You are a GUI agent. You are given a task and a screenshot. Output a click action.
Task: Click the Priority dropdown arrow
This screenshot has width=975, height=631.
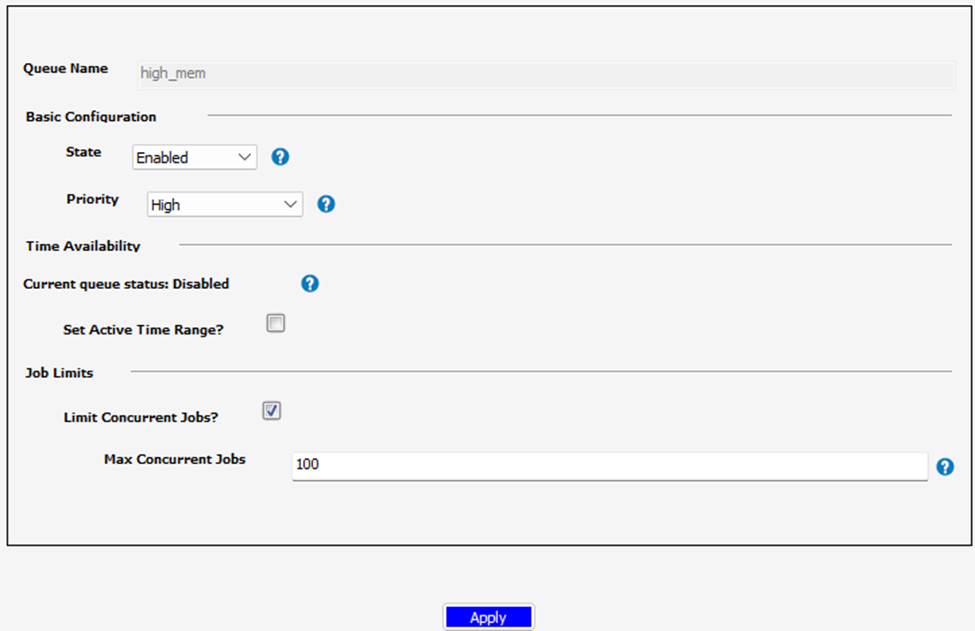[291, 204]
